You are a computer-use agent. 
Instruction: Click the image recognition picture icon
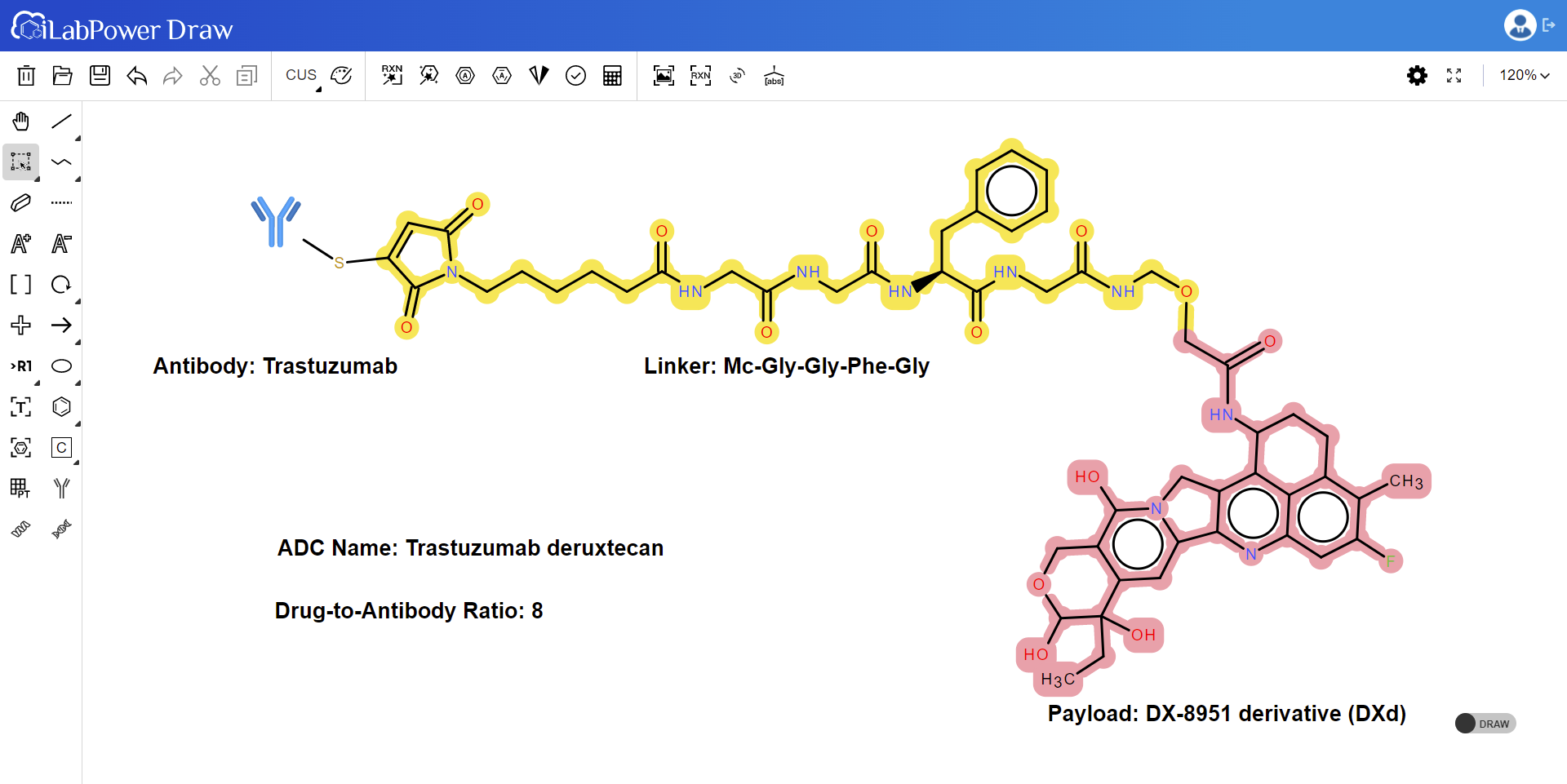coord(664,76)
